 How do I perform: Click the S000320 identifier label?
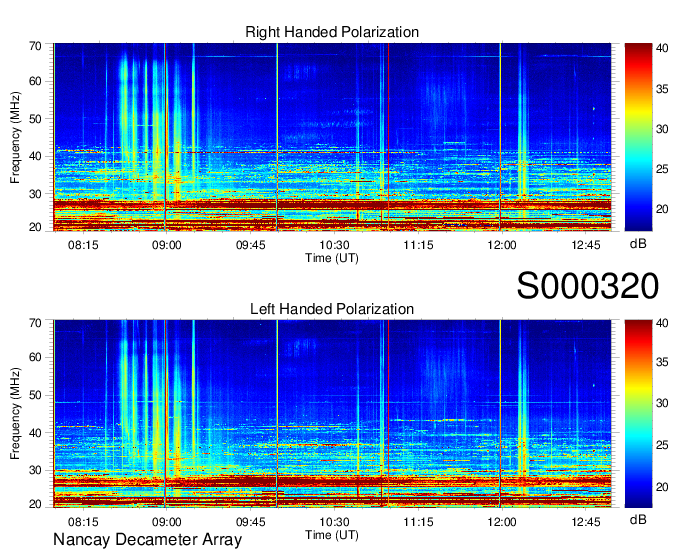tap(588, 286)
